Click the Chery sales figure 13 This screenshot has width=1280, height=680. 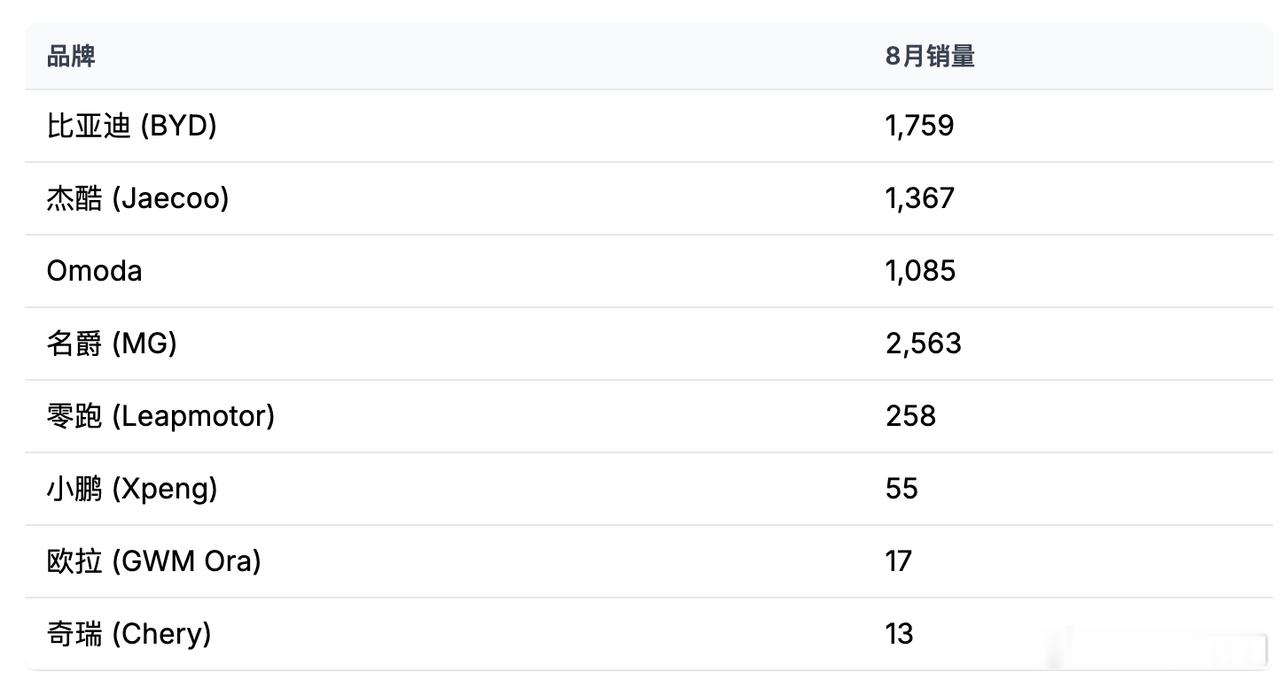(899, 634)
